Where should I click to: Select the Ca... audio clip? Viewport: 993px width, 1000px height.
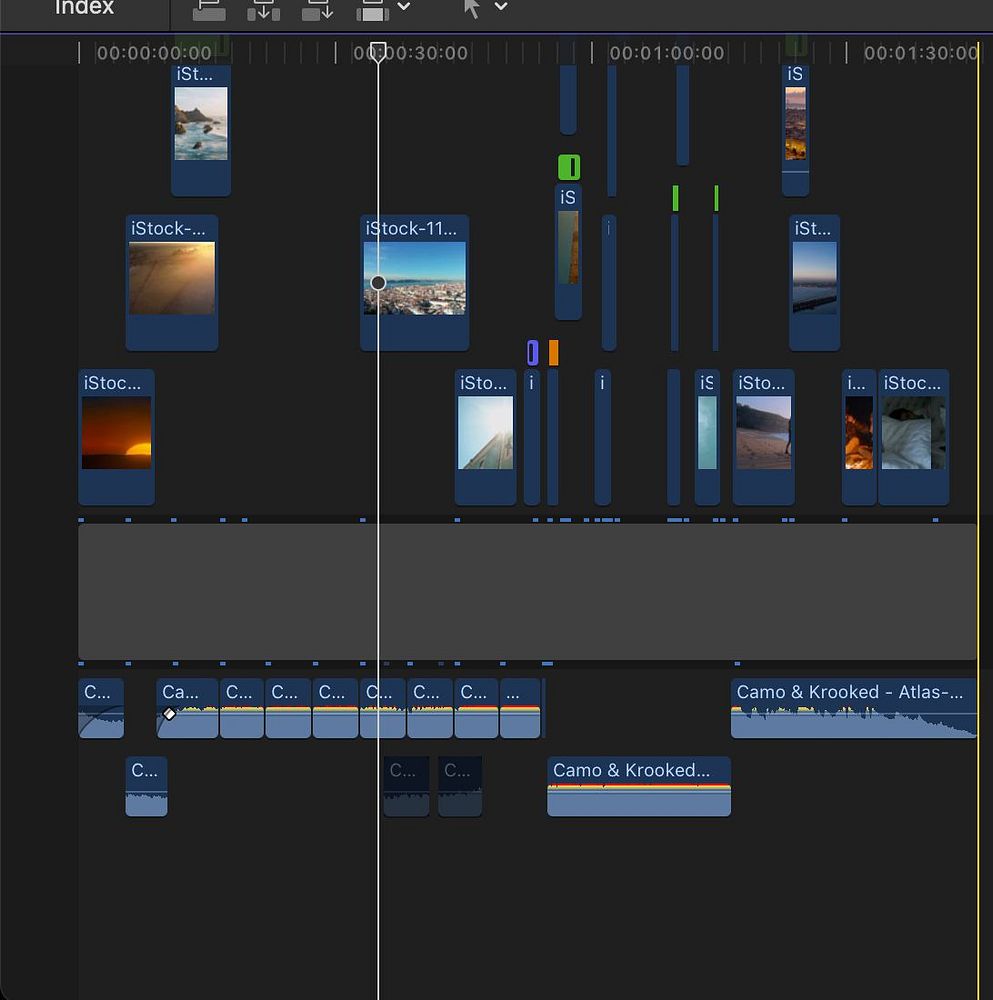188,709
